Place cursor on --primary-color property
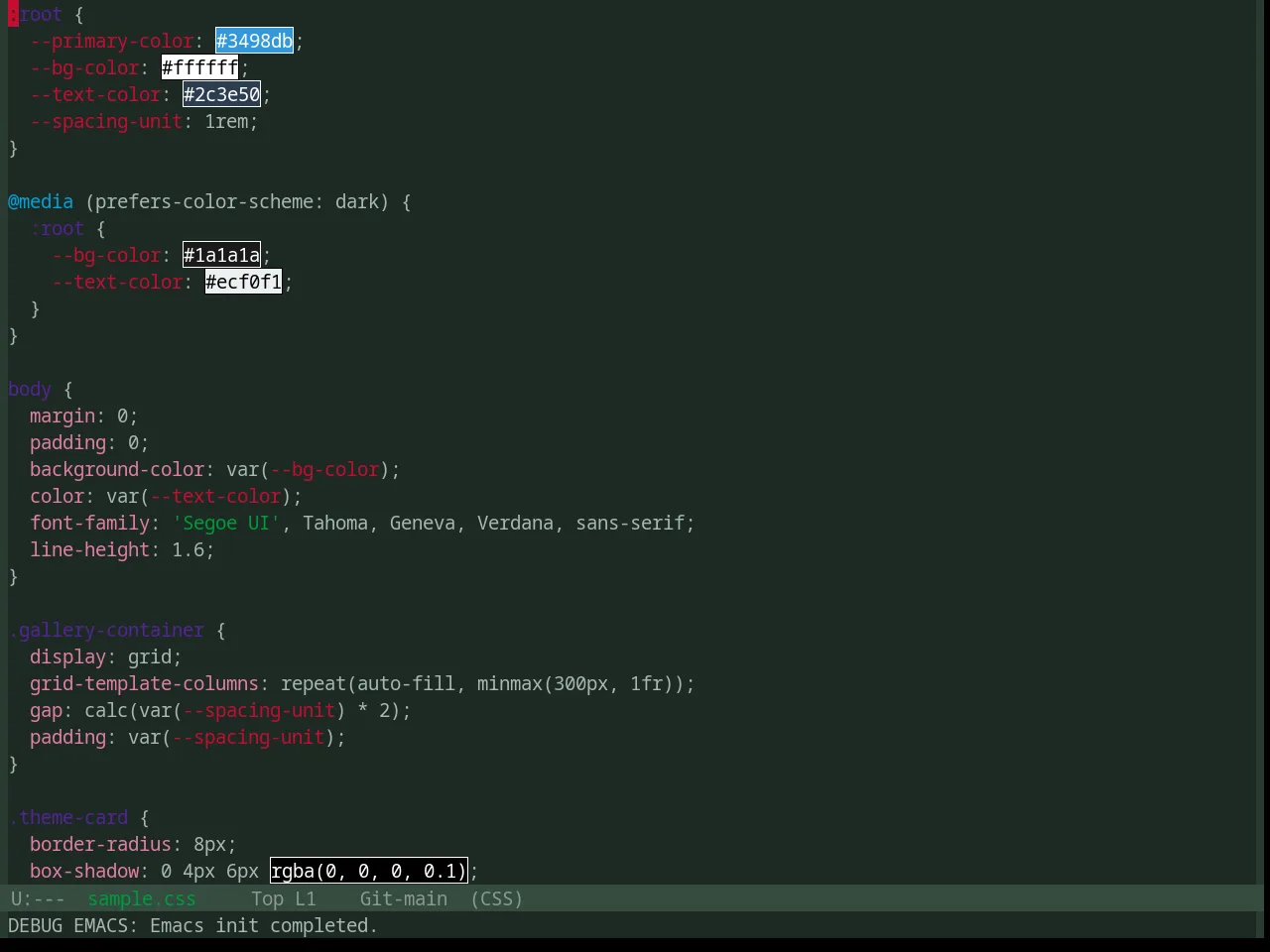This screenshot has width=1270, height=952. [111, 41]
